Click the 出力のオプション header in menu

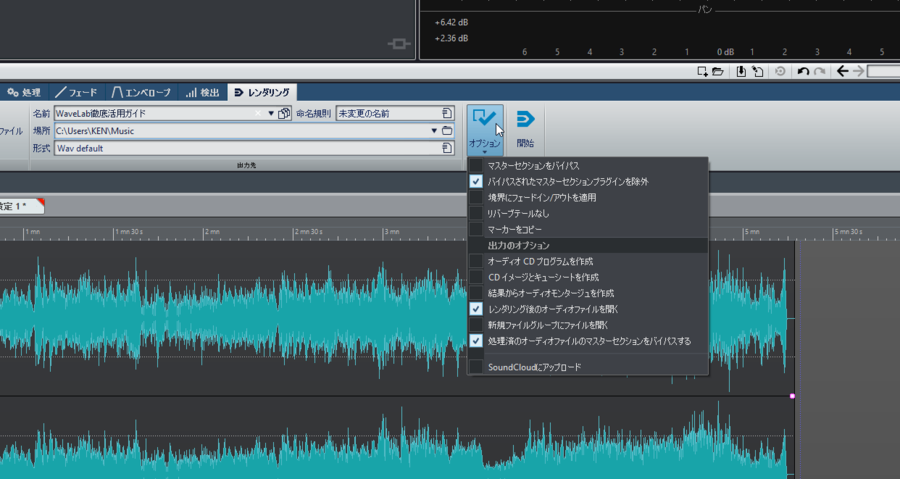pos(588,245)
